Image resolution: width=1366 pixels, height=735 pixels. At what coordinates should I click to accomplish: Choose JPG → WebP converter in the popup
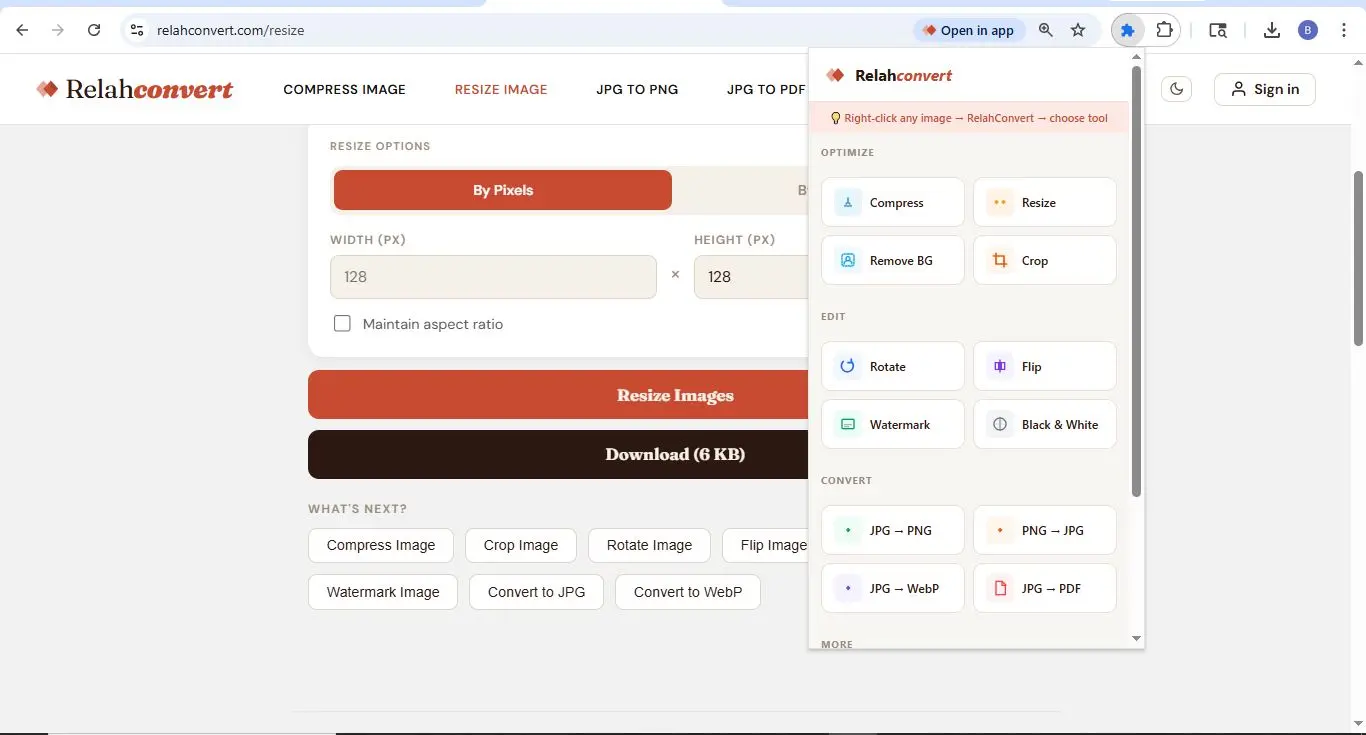892,588
